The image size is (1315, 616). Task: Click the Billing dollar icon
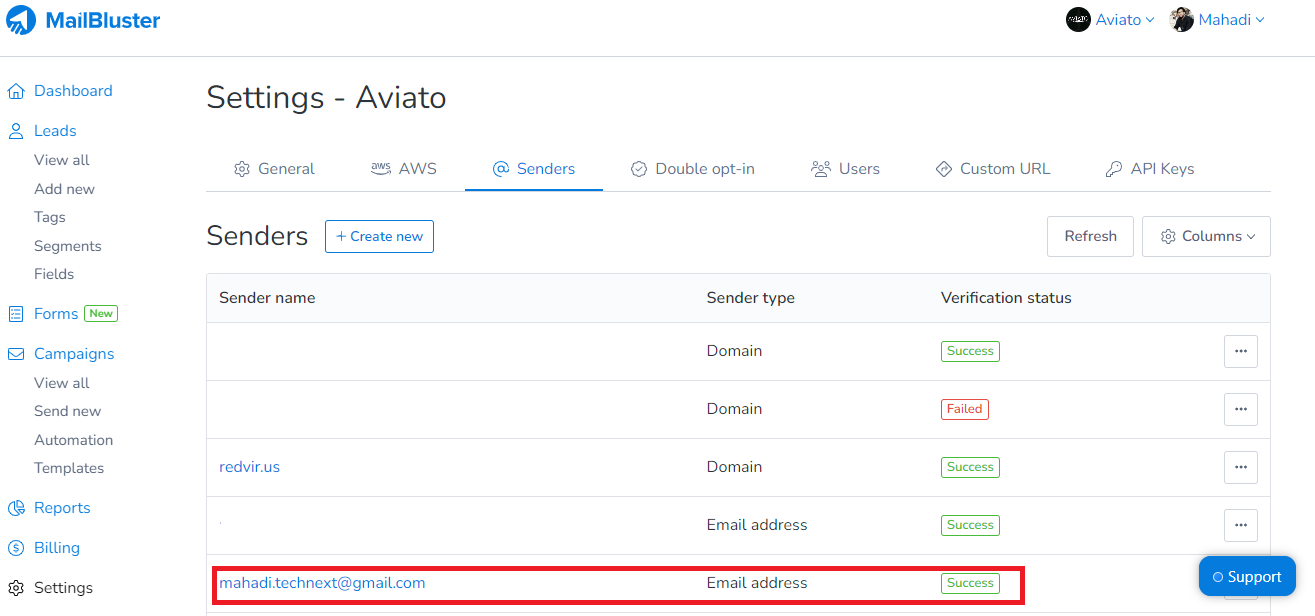point(16,548)
